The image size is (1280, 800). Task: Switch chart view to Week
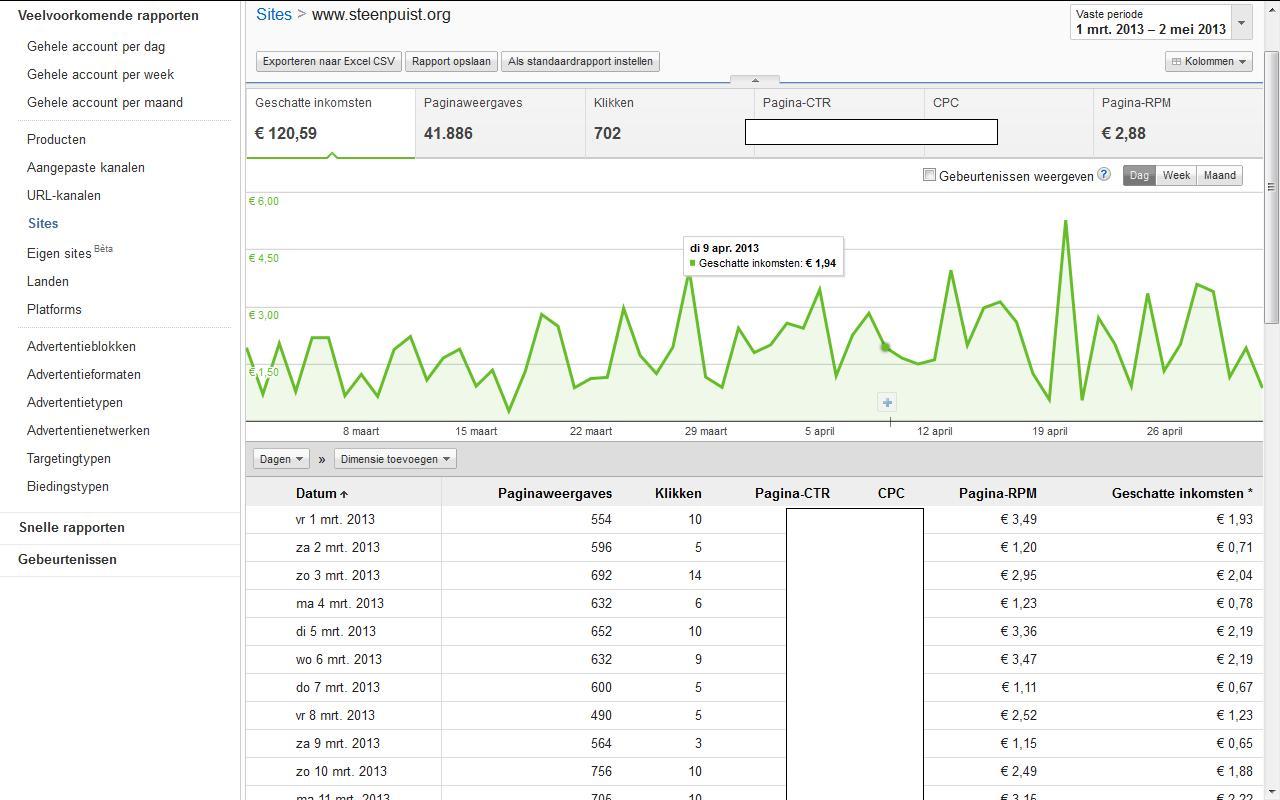1176,175
